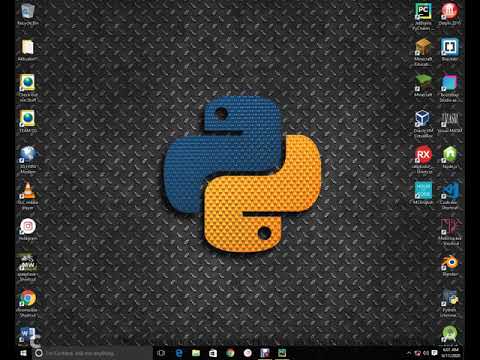Launch Minecraft grass block desktop icon
Viewport: 480px width, 360px height.
(423, 85)
